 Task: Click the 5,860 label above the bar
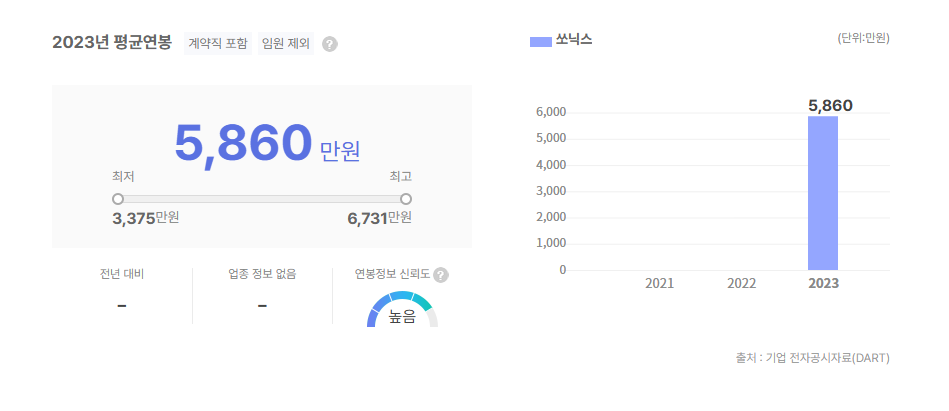(x=830, y=105)
